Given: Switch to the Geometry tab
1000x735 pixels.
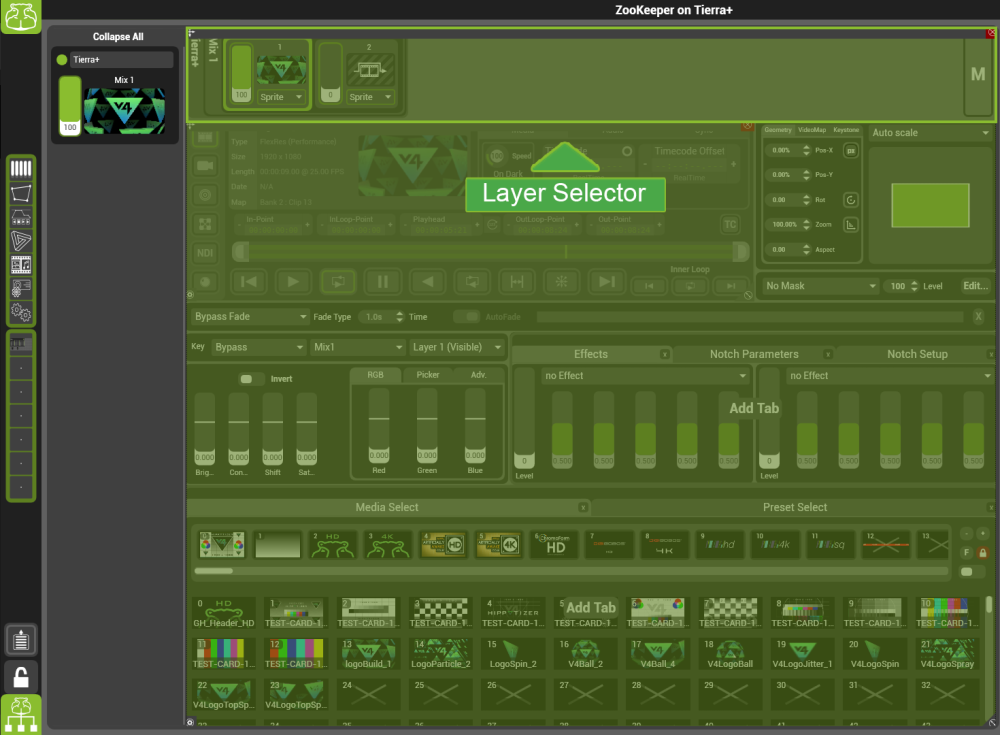Looking at the screenshot, I should coord(777,130).
